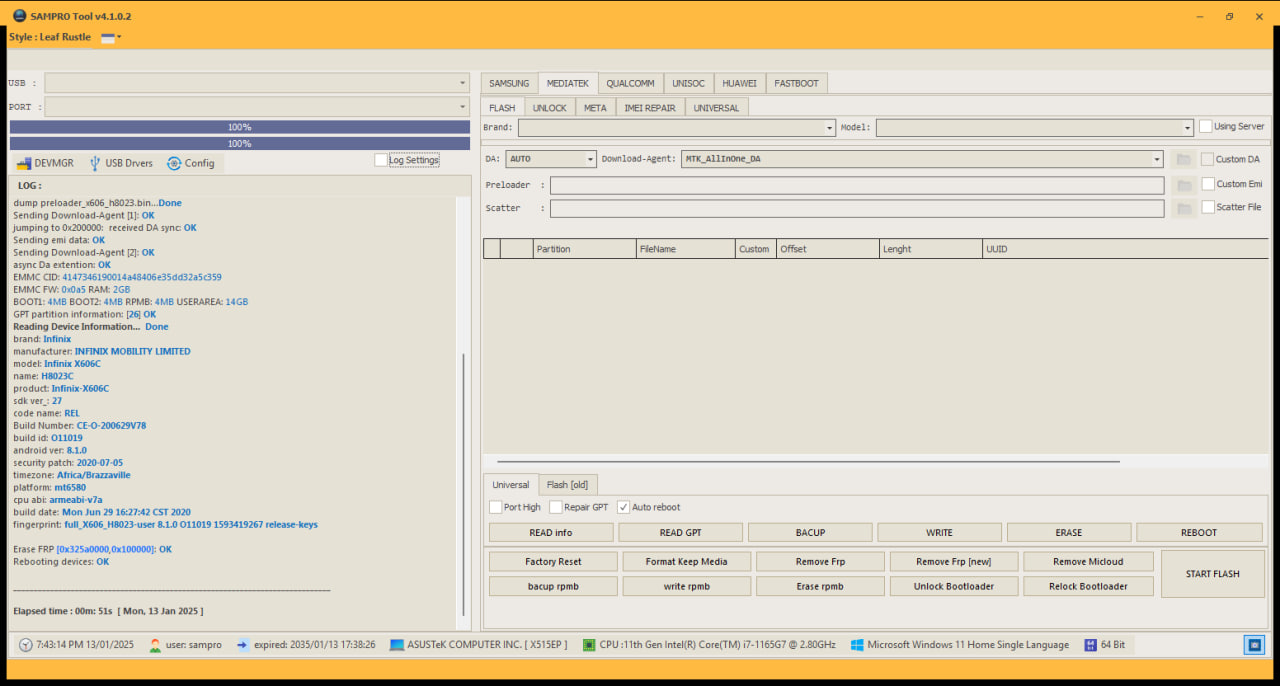Click the flag style icon next to Leaf Rustle

(108, 37)
